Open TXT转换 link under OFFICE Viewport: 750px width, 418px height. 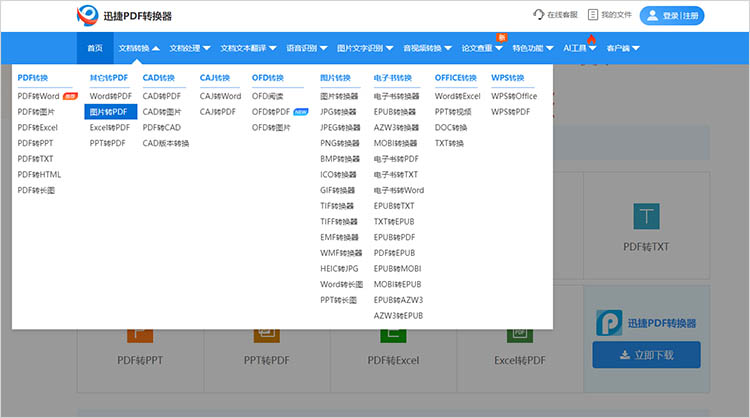click(x=449, y=143)
